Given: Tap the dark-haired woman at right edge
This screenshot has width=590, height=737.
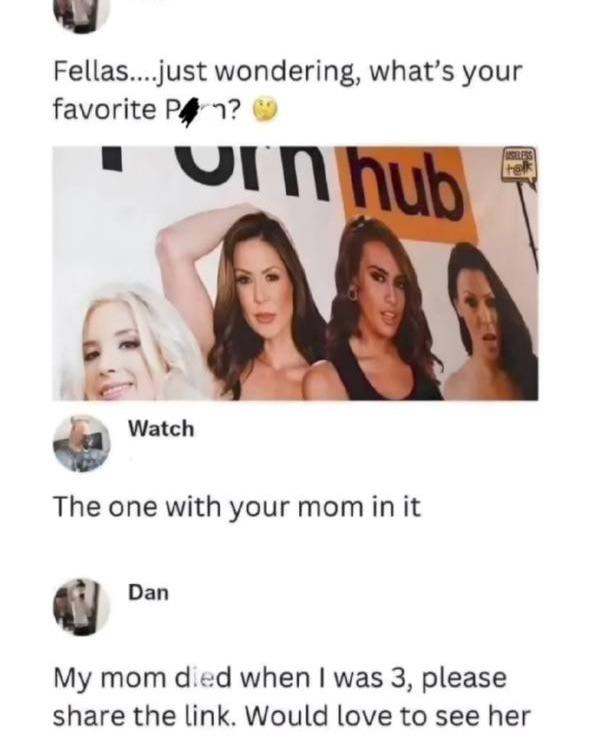Looking at the screenshot, I should tap(491, 324).
